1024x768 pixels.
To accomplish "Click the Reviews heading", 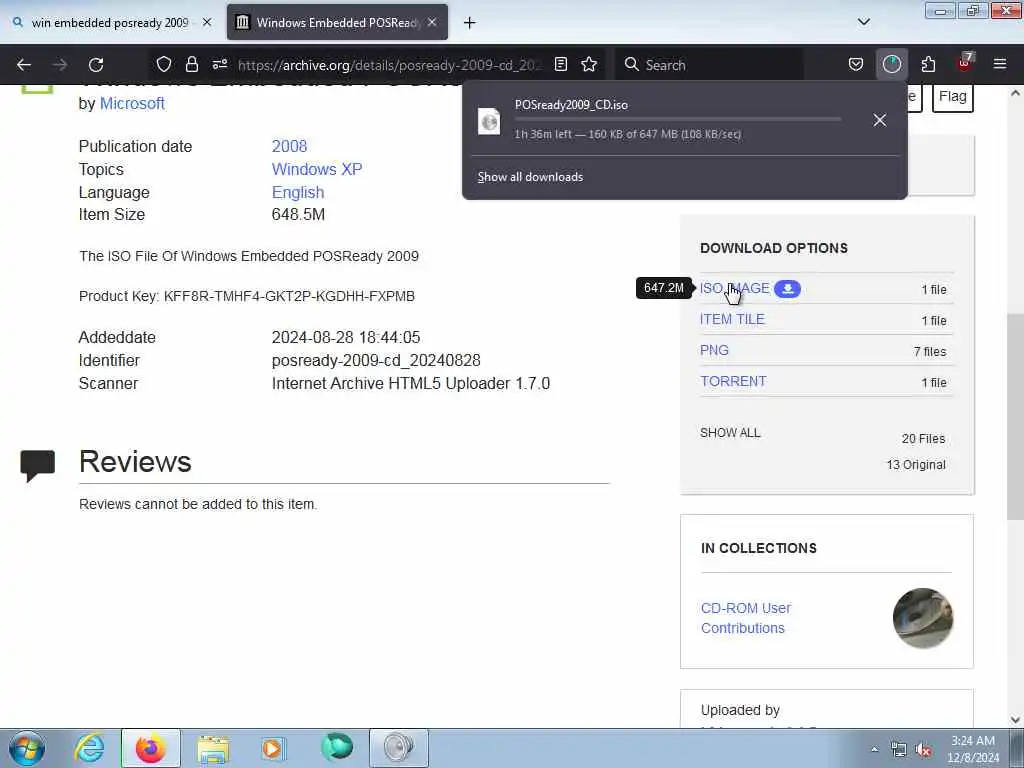I will [x=135, y=462].
